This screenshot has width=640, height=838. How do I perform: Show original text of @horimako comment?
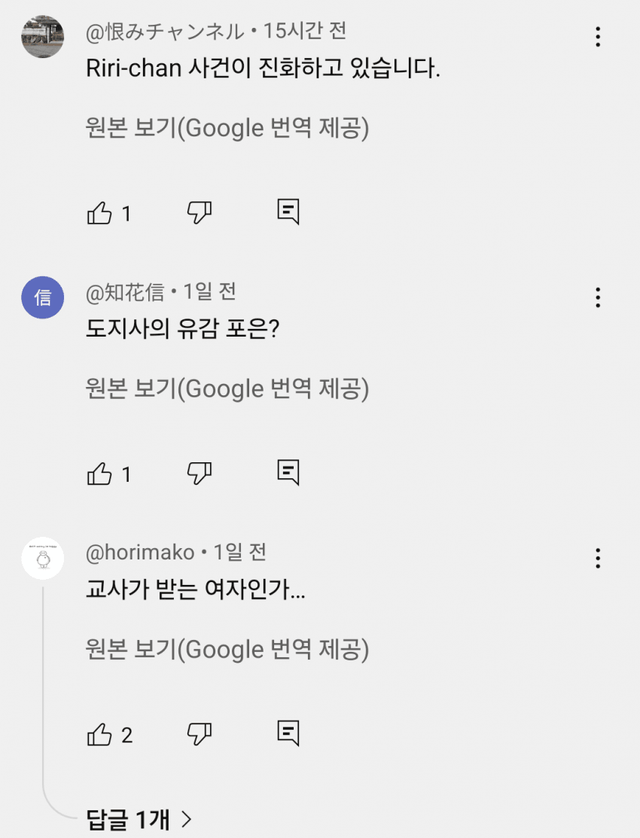(x=227, y=649)
